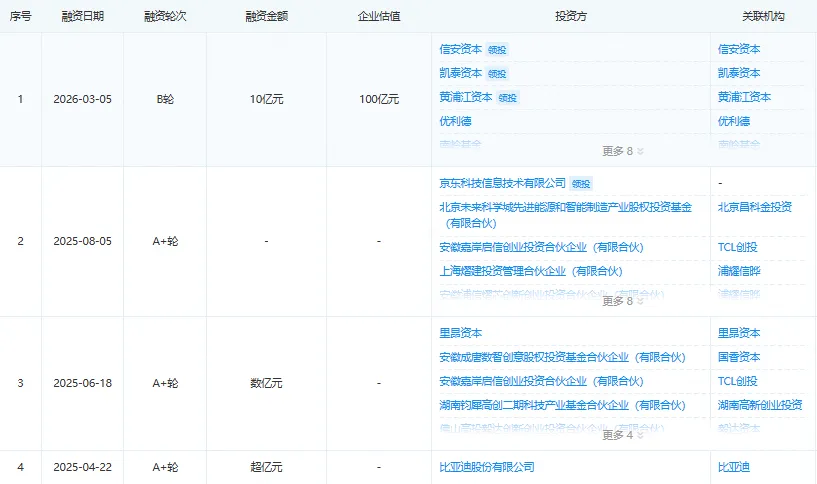The image size is (817, 484).
Task: Click the 融资日期 column header
Action: tap(82, 17)
